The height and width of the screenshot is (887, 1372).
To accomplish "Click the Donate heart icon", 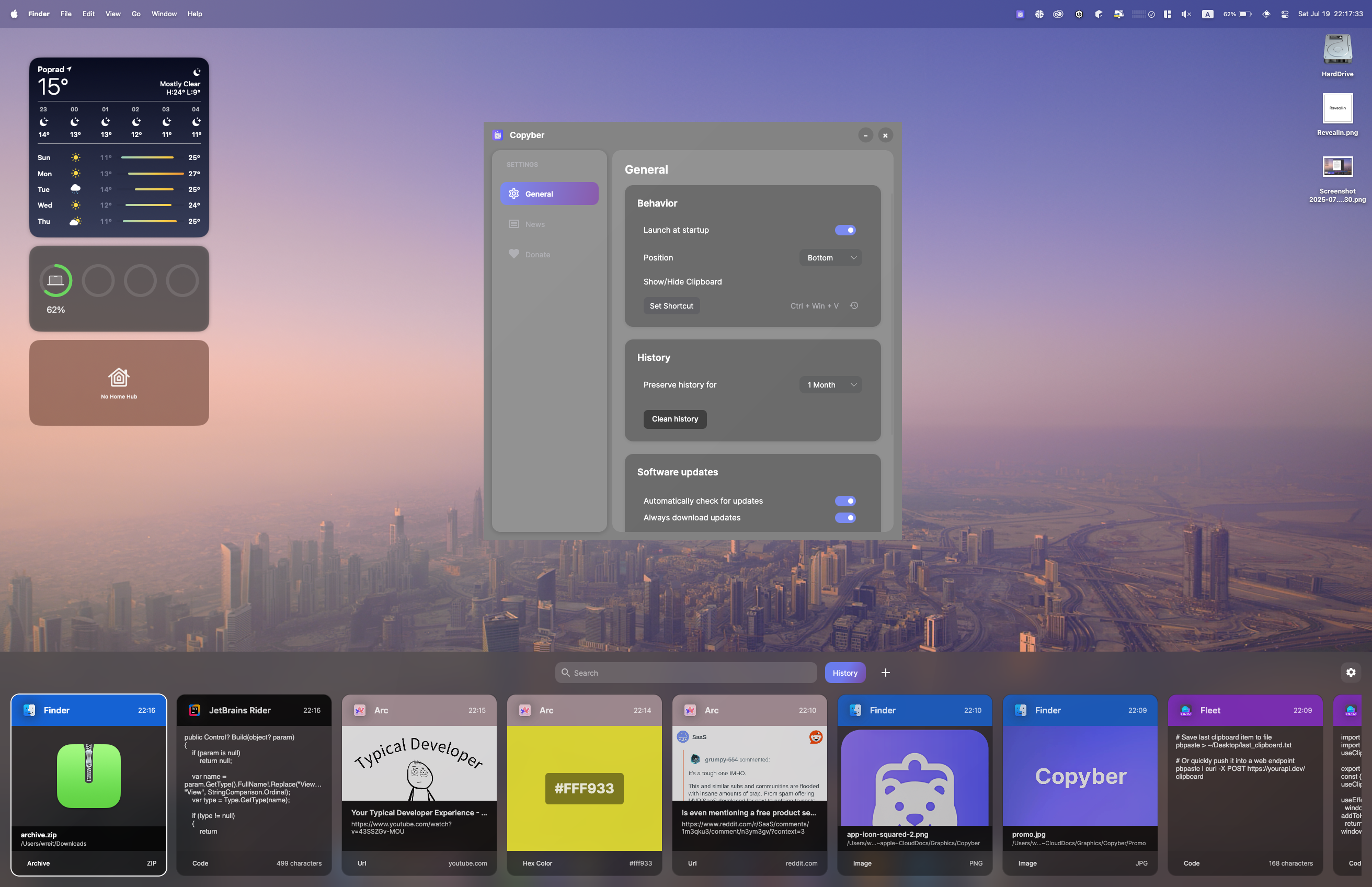I will click(x=513, y=254).
